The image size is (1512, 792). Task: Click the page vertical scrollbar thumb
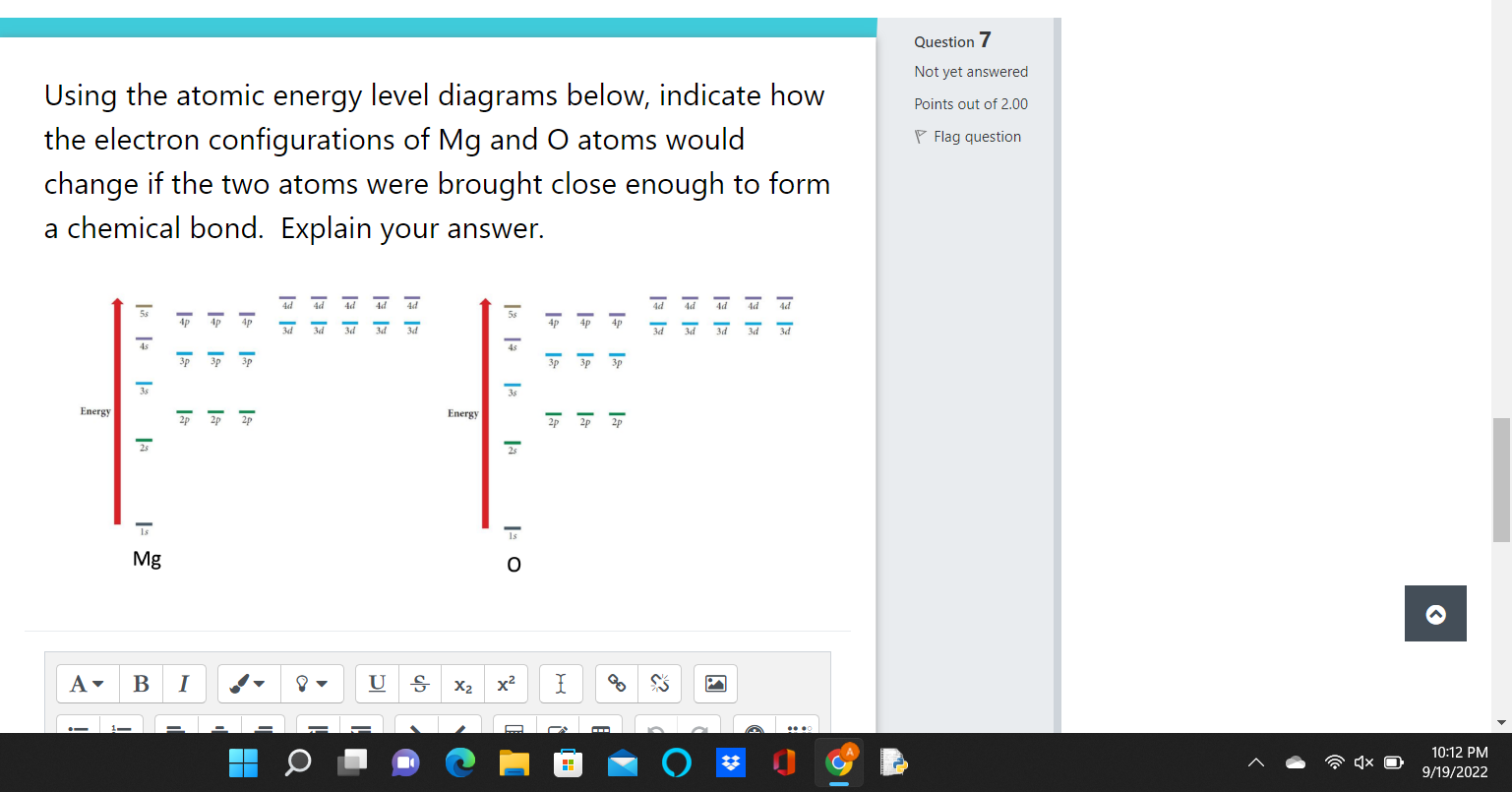pos(1501,480)
